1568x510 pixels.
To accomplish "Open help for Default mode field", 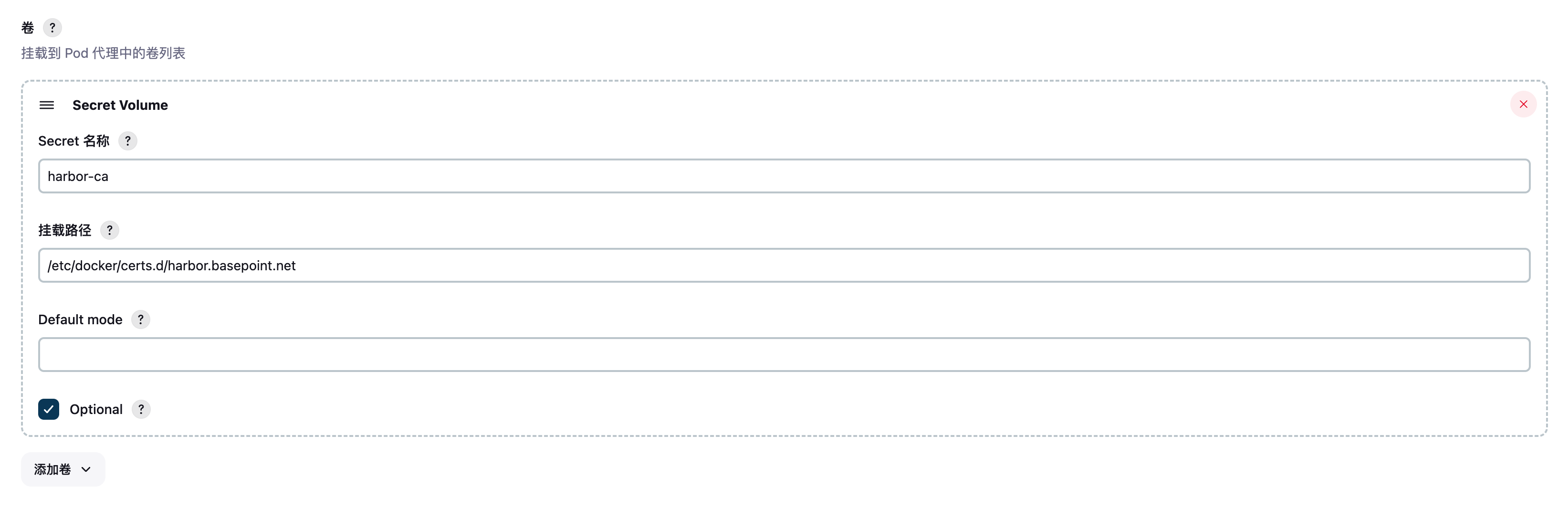I will (141, 319).
